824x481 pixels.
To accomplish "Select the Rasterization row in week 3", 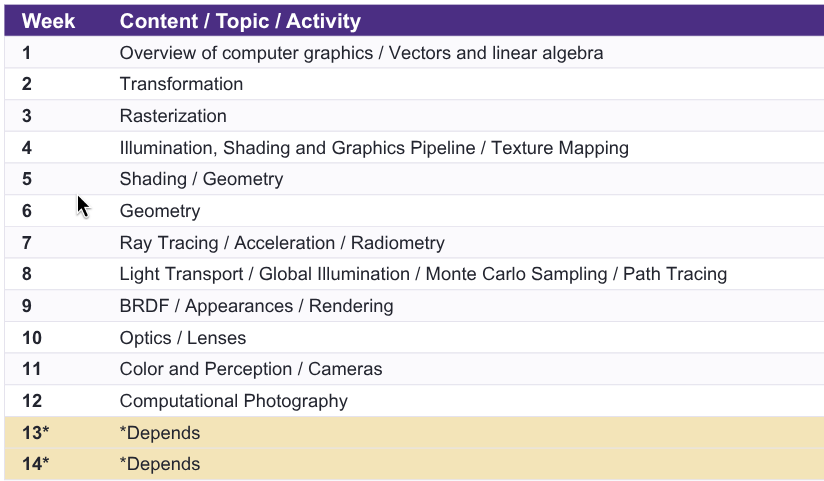I will coord(414,116).
